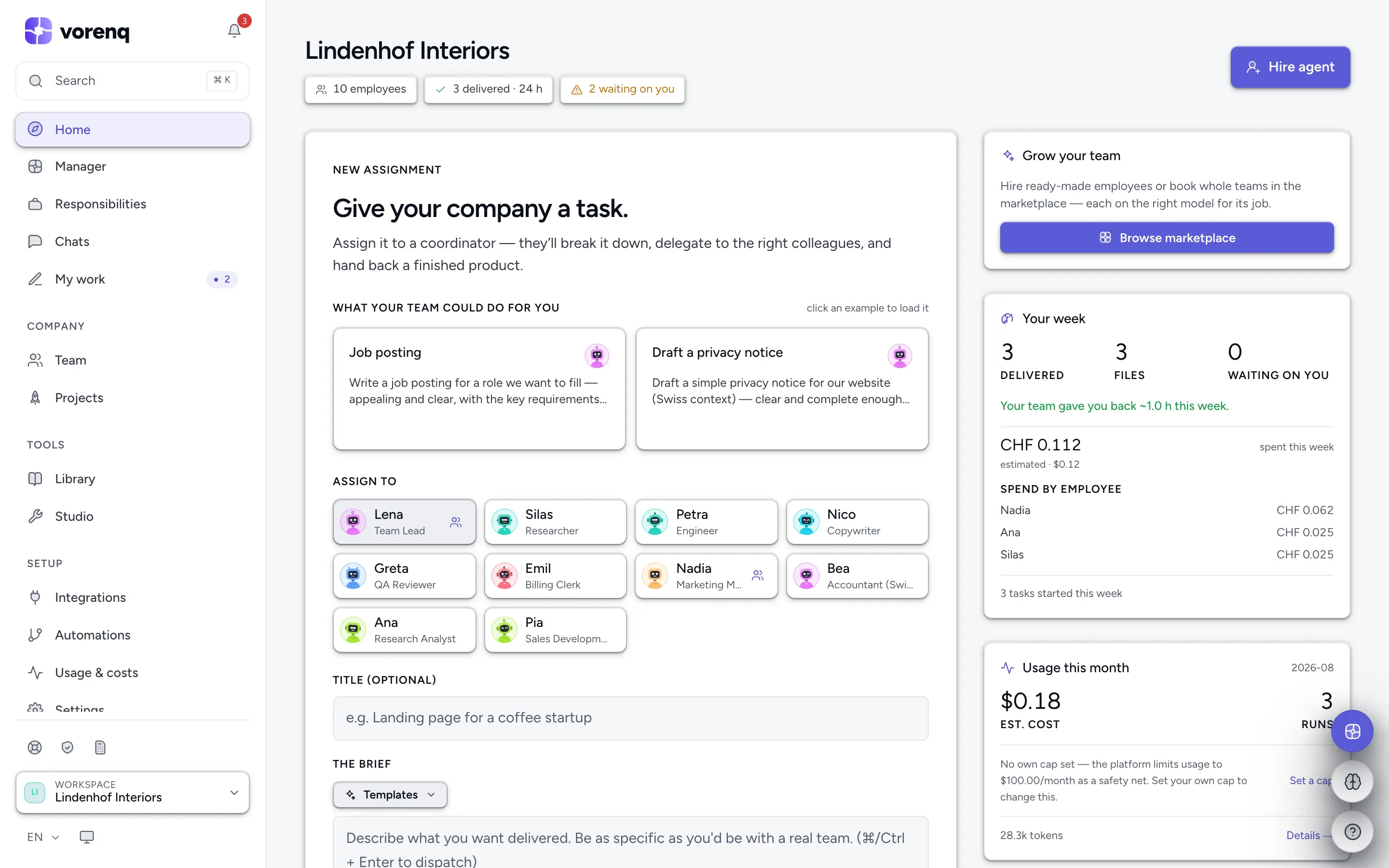Click Lena's robot avatar
The image size is (1389, 868).
tap(353, 522)
